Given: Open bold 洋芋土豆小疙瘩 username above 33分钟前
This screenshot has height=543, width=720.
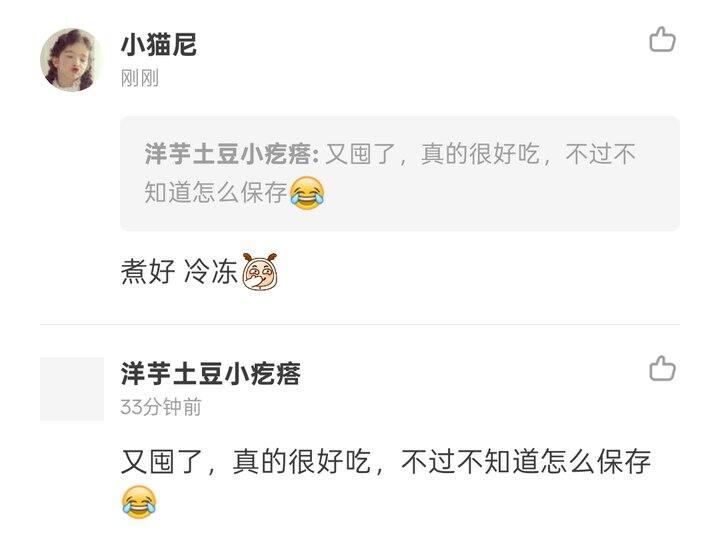Looking at the screenshot, I should click(211, 374).
